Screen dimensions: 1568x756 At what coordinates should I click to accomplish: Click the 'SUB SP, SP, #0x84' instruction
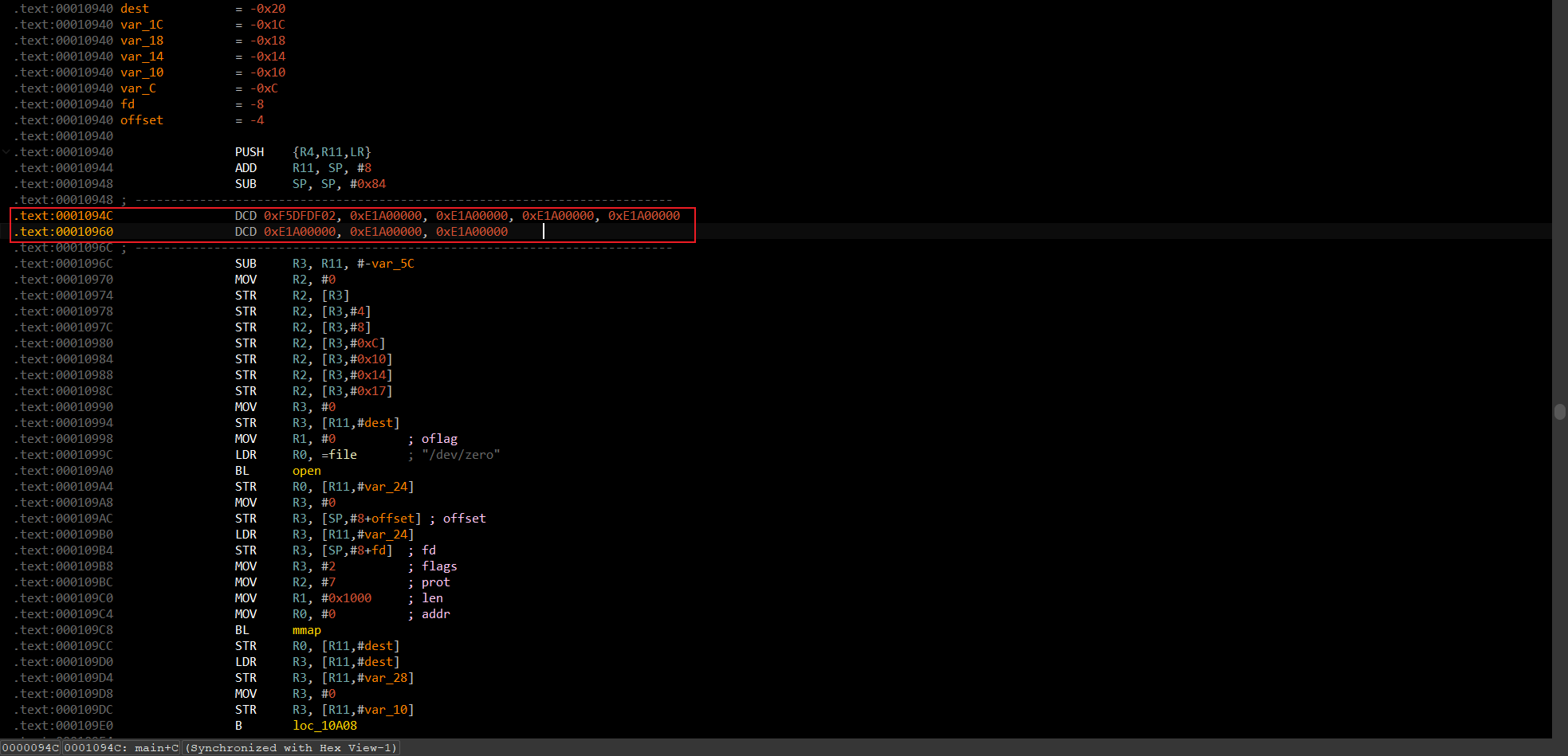click(310, 184)
